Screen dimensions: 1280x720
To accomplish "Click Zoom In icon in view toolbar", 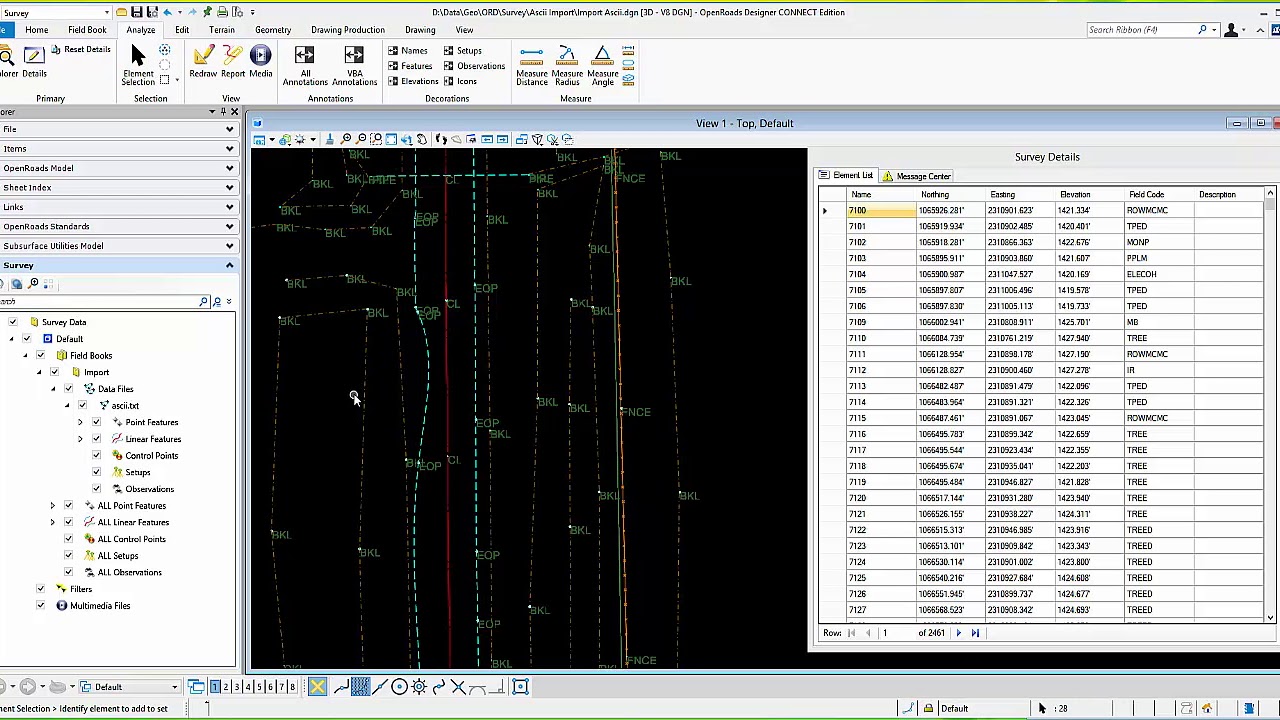I will tap(347, 139).
